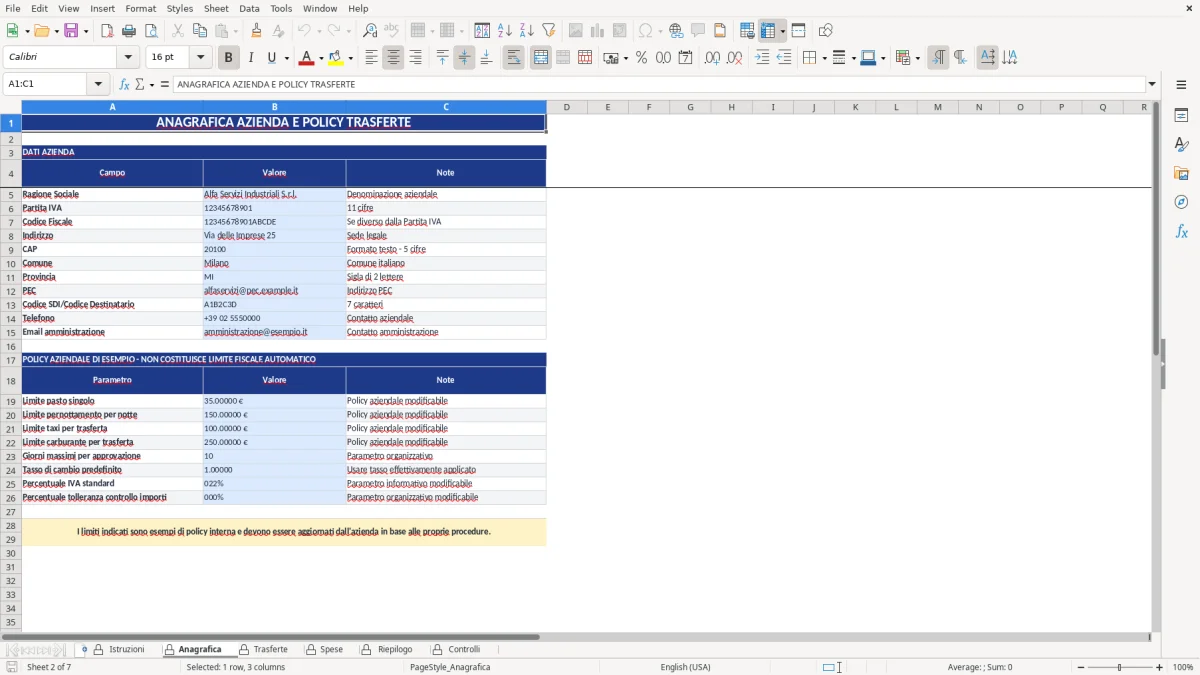Click the Insert Comment icon
The image size is (1200, 675).
pyautogui.click(x=698, y=31)
